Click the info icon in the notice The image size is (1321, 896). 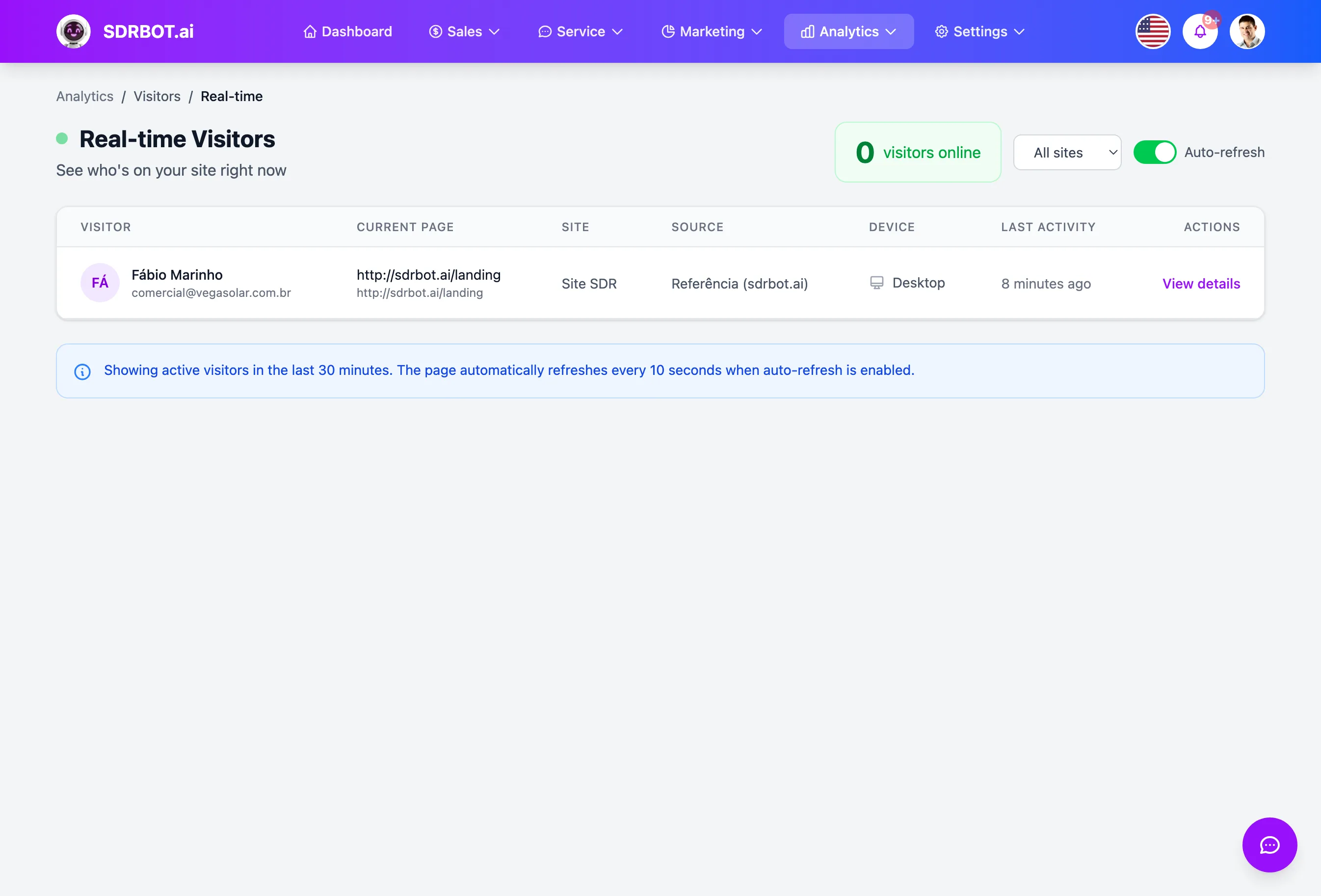82,371
